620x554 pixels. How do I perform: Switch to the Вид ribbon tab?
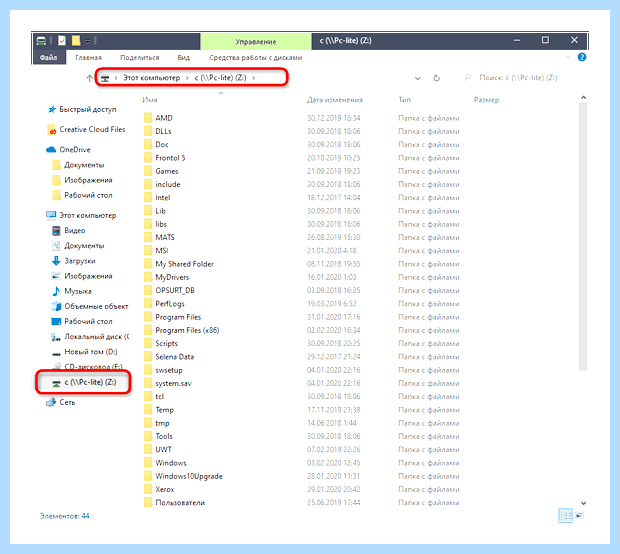183,58
